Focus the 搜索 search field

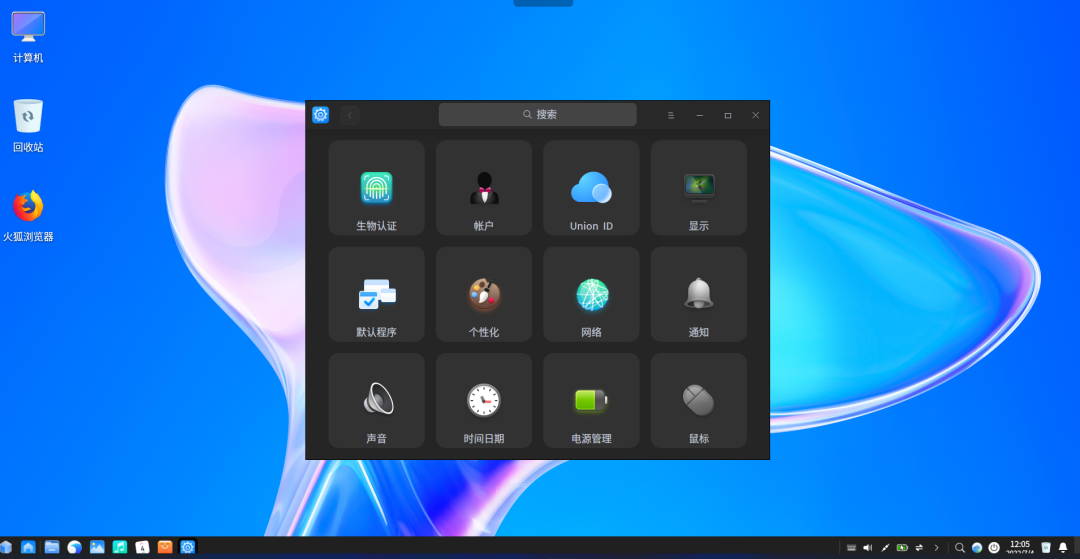click(x=537, y=114)
